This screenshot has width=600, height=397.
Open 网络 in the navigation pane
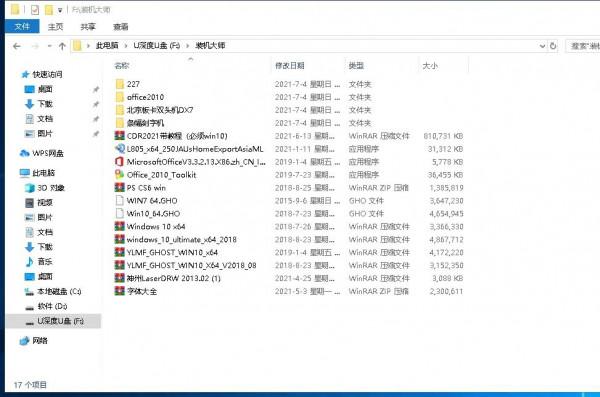(40, 341)
